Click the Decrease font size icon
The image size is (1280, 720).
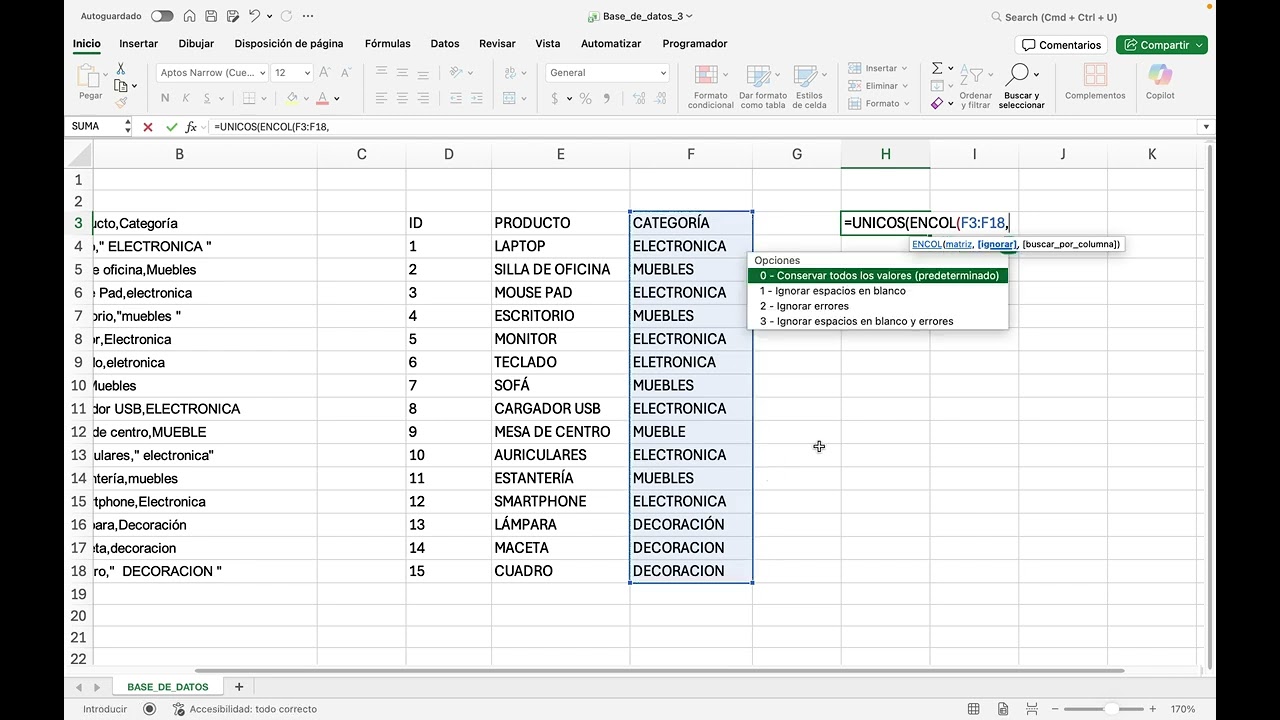(346, 73)
